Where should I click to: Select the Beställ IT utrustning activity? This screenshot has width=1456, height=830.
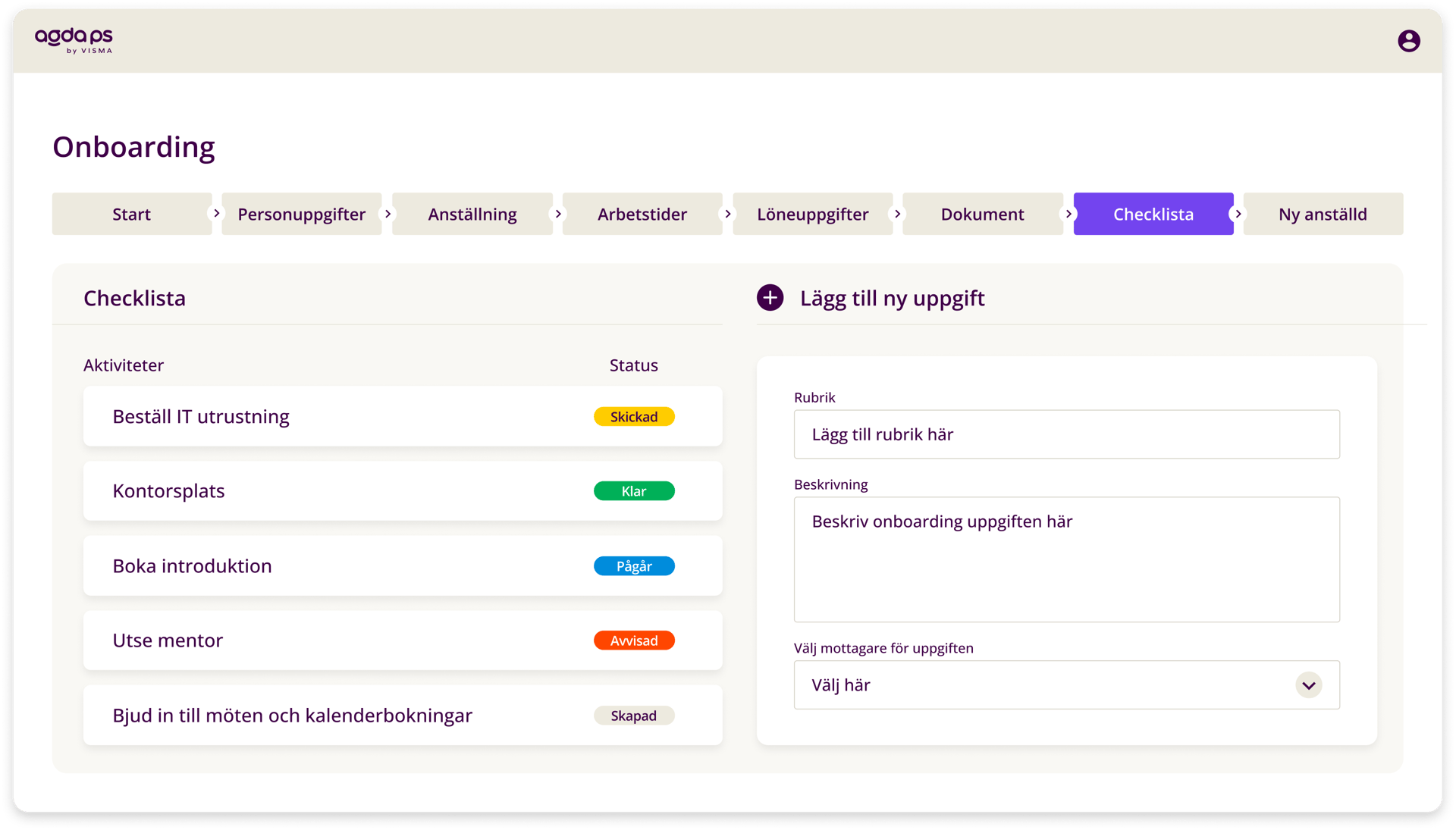point(201,416)
